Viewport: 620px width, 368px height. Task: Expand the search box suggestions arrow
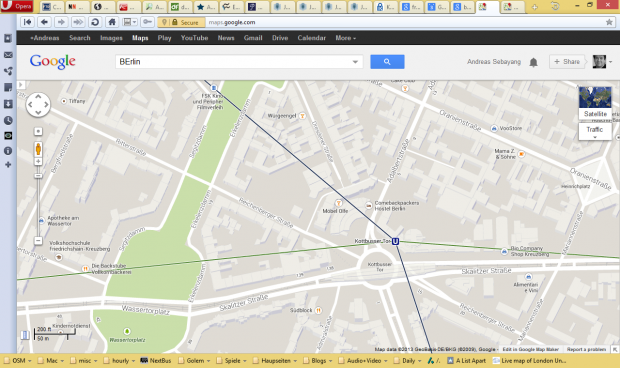click(x=355, y=62)
